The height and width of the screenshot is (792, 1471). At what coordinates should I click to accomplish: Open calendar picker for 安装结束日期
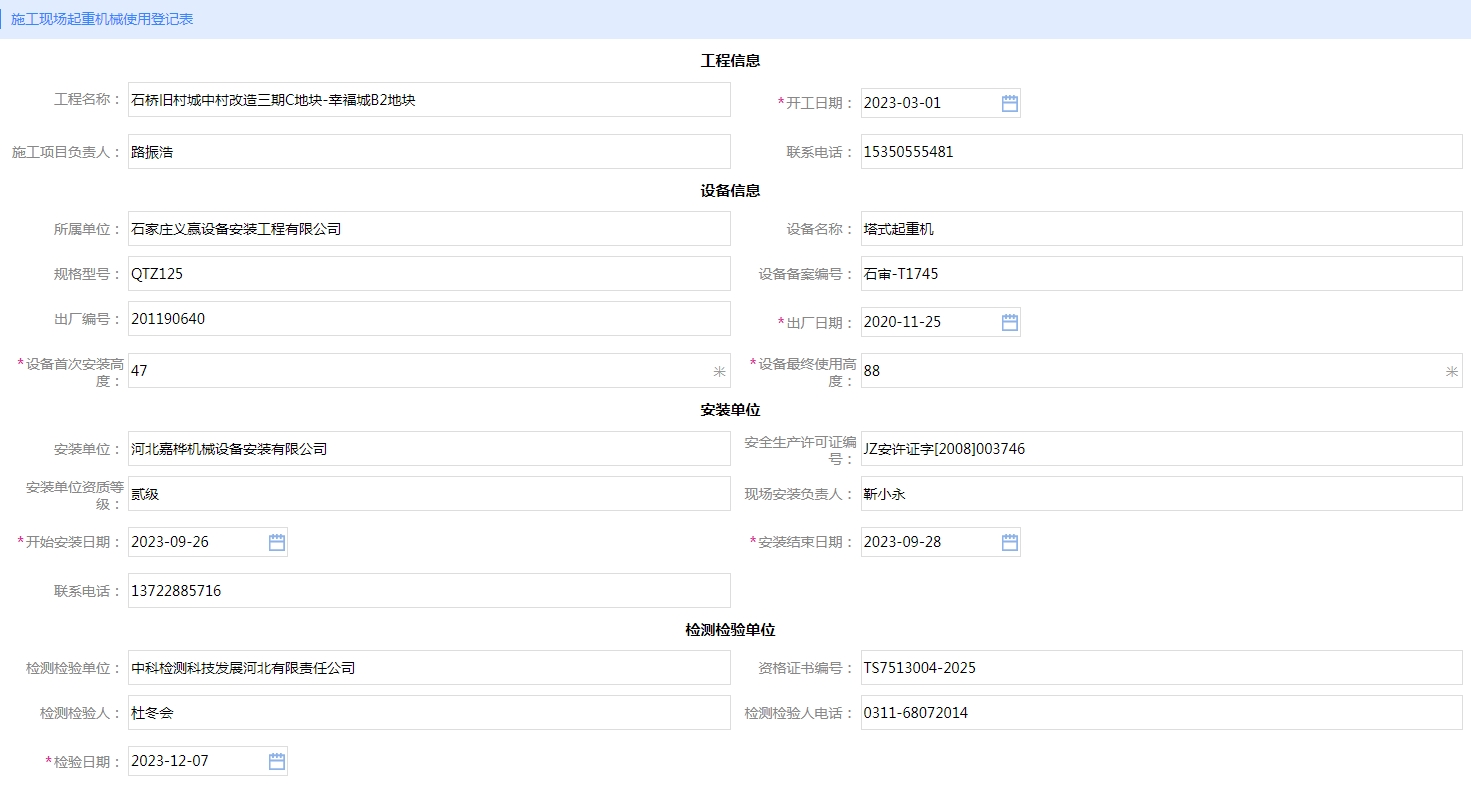click(x=1009, y=542)
